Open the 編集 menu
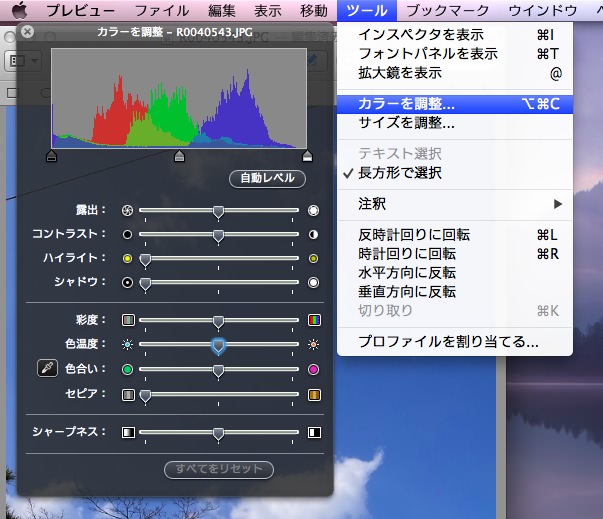 222,10
